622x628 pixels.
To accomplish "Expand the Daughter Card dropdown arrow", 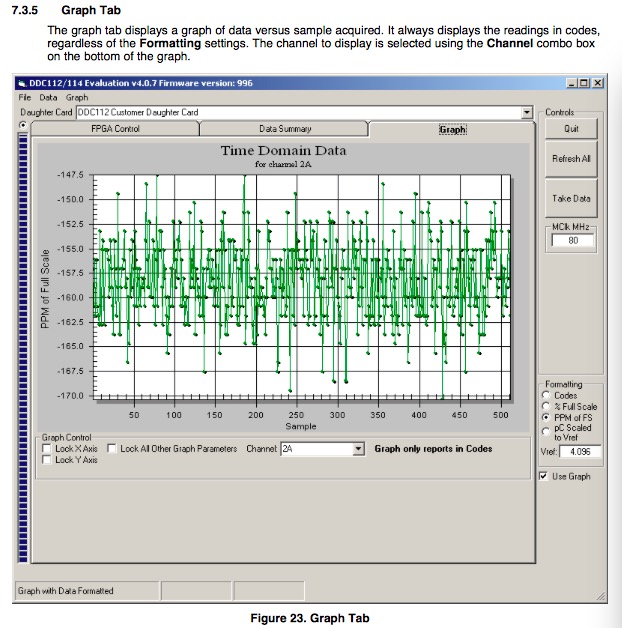I will pyautogui.click(x=527, y=113).
